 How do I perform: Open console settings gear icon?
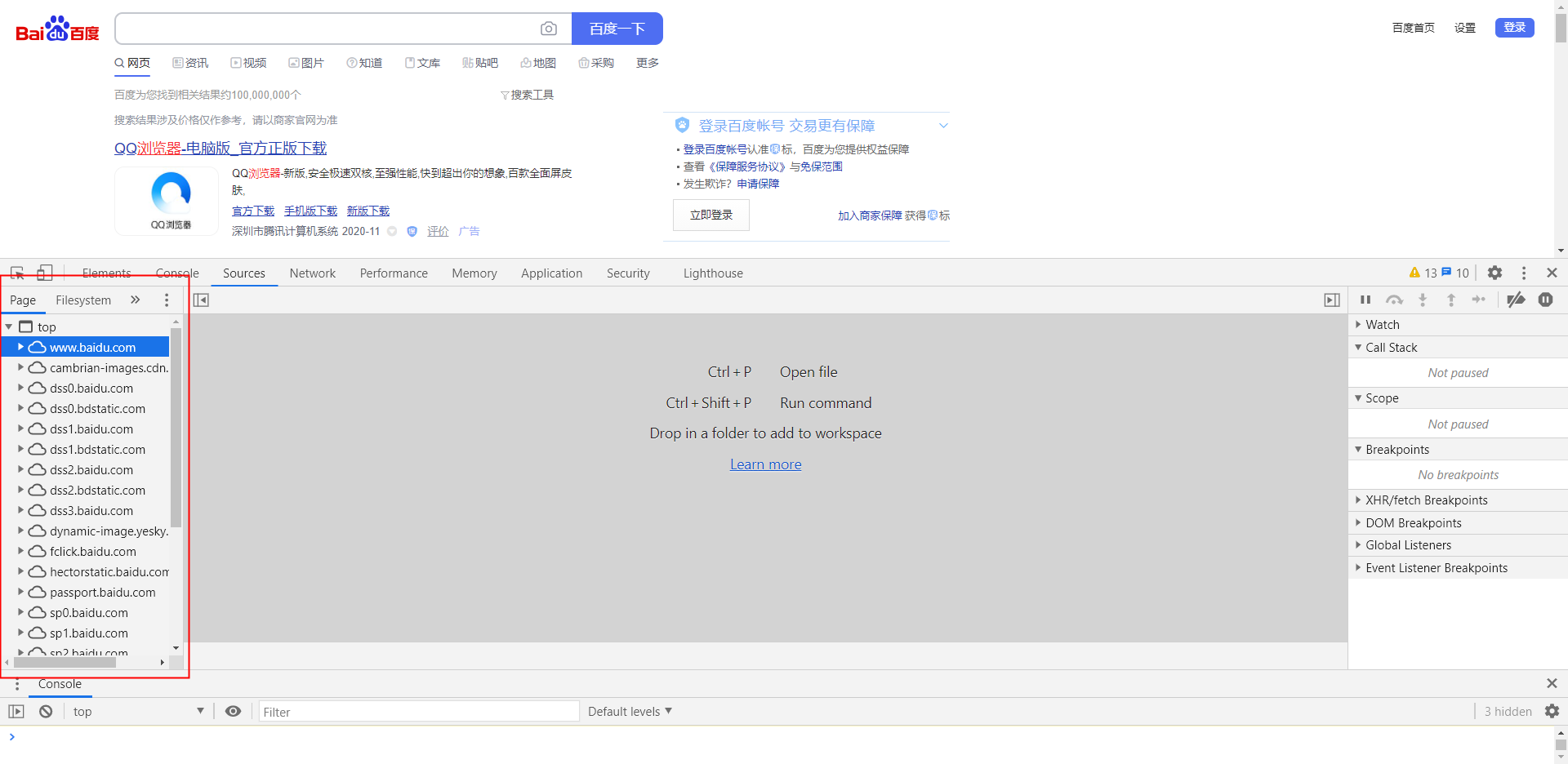pyautogui.click(x=1552, y=712)
